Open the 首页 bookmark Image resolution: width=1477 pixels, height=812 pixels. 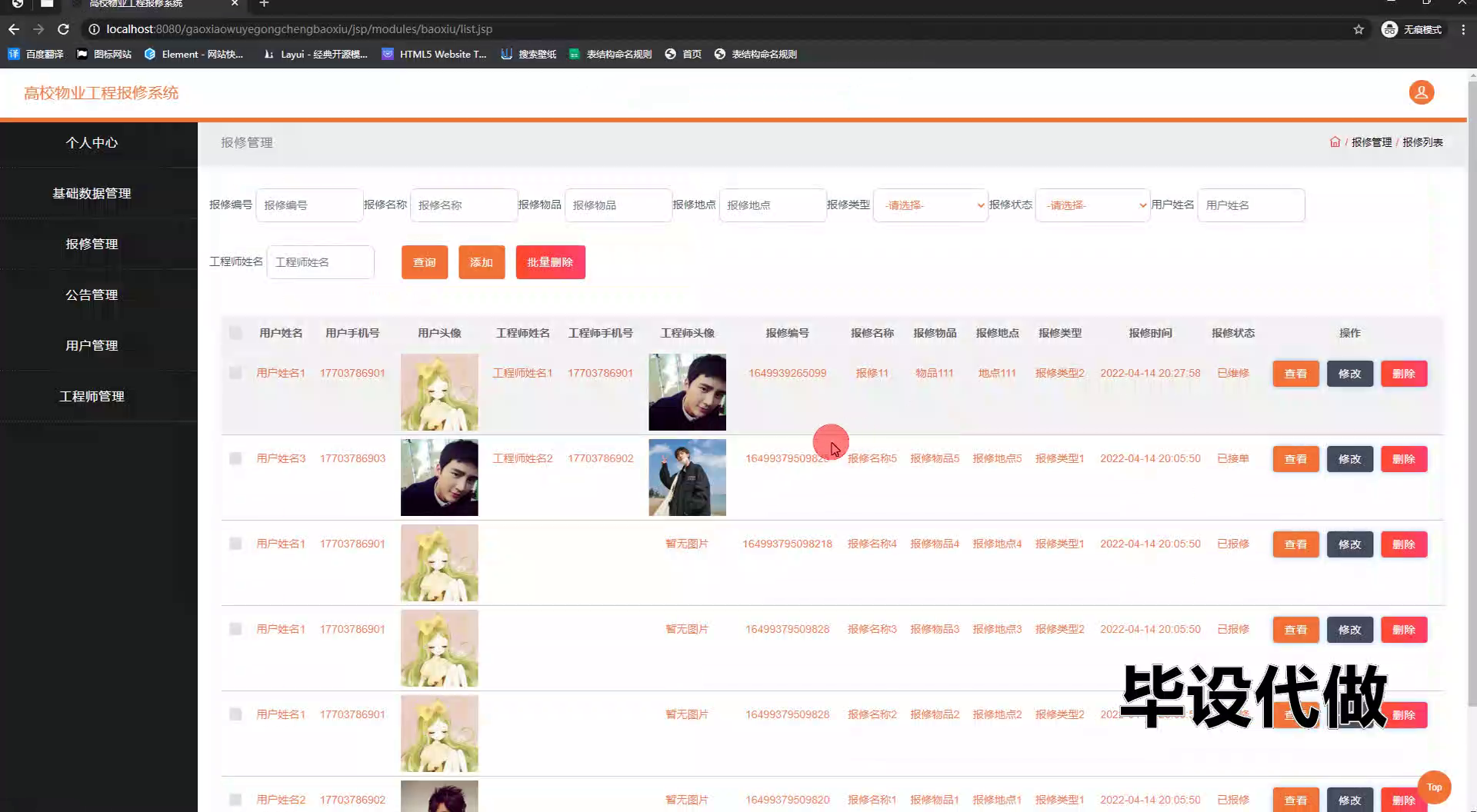tap(683, 54)
